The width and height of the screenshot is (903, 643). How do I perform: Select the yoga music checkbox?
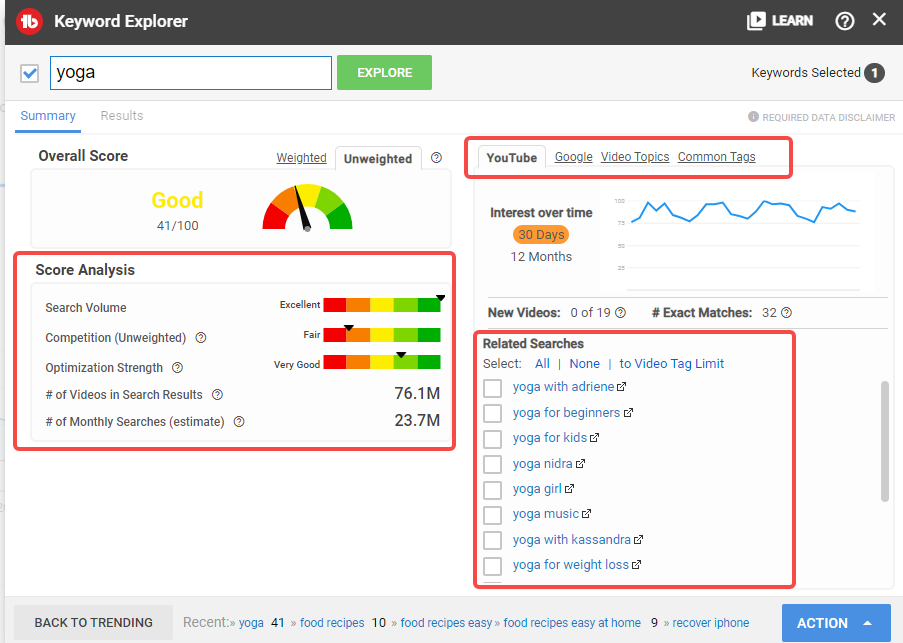click(492, 515)
